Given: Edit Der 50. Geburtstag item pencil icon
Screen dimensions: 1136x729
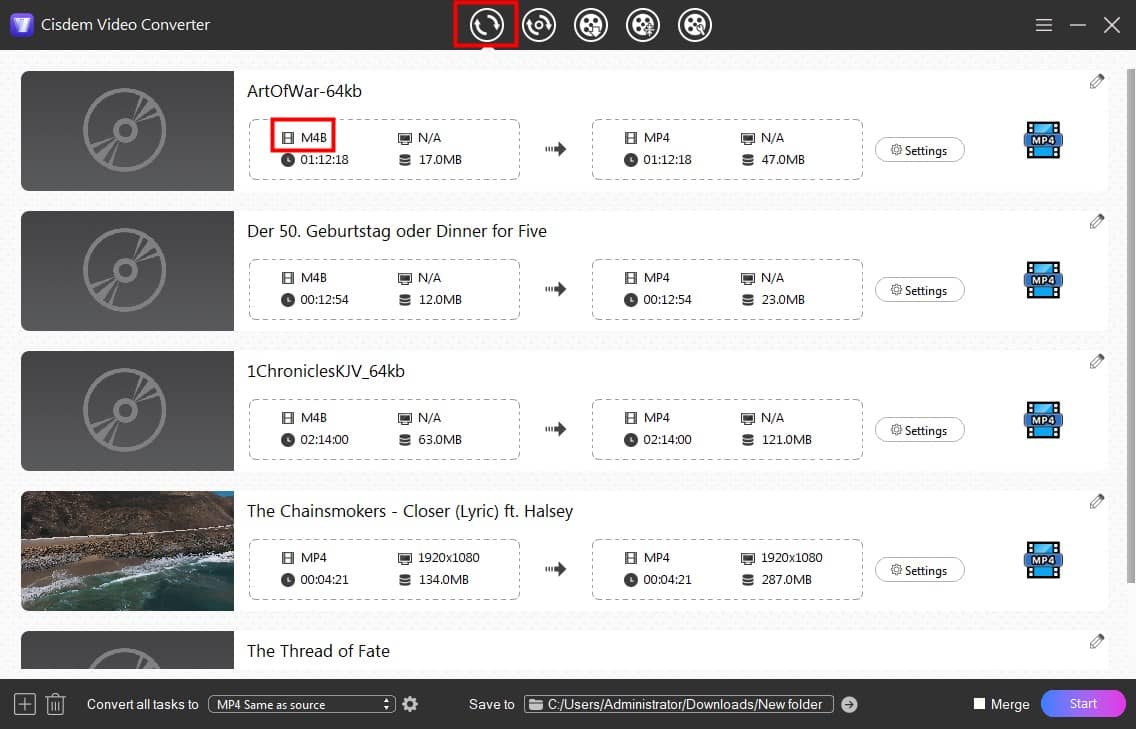Looking at the screenshot, I should tap(1096, 222).
